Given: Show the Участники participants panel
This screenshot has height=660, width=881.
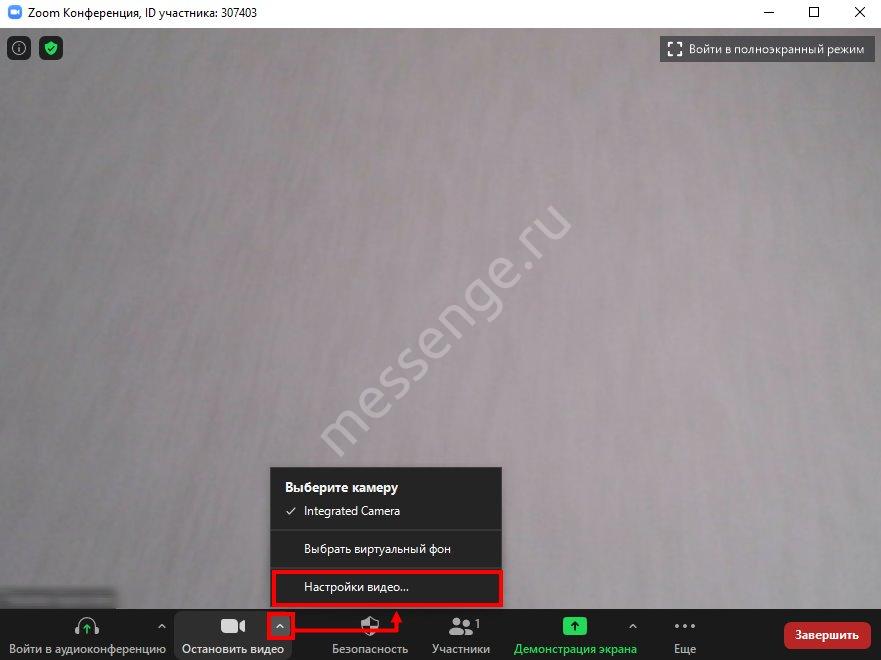Looking at the screenshot, I should point(461,627).
